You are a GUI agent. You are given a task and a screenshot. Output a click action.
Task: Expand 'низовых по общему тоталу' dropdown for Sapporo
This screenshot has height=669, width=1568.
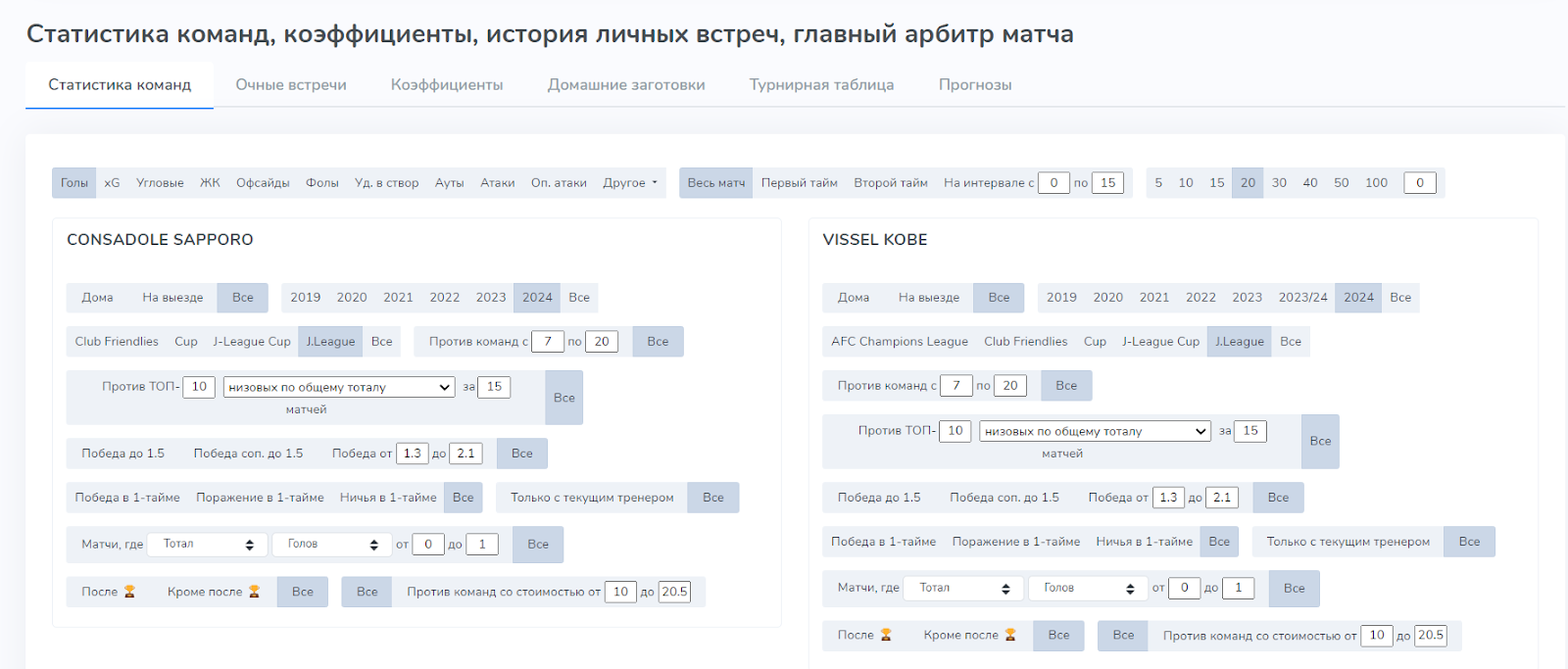tap(339, 388)
